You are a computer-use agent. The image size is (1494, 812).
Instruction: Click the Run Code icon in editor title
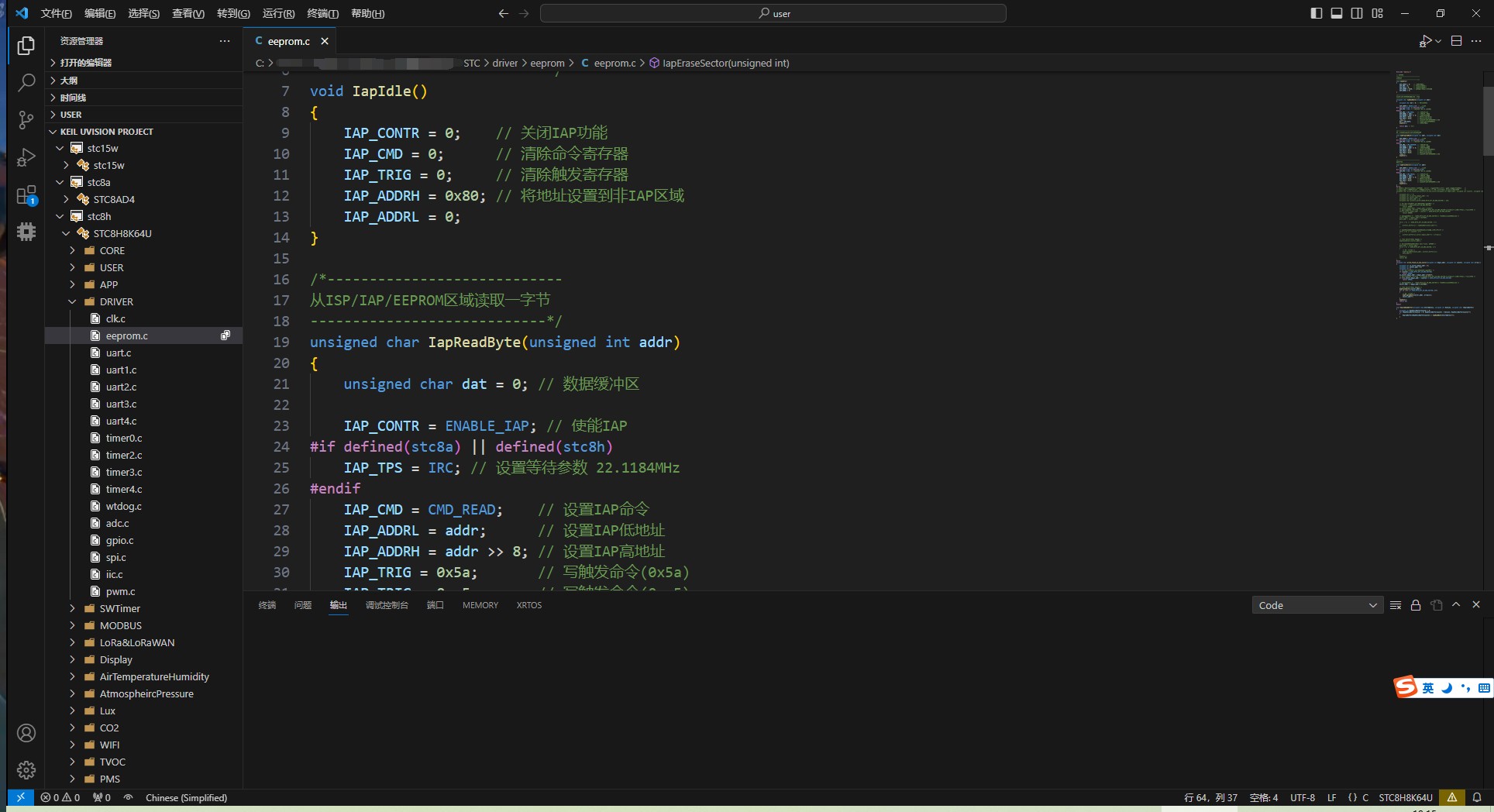[x=1425, y=41]
